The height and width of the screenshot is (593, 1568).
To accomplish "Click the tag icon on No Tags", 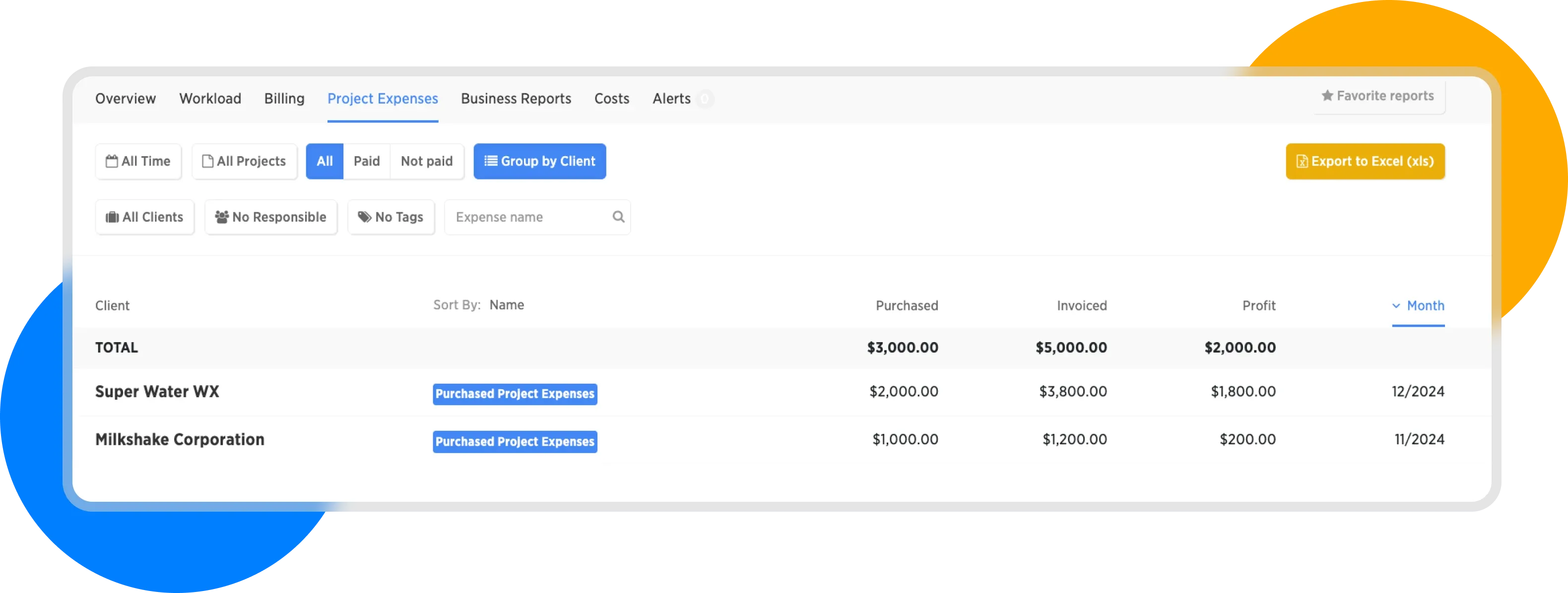I will pyautogui.click(x=364, y=217).
